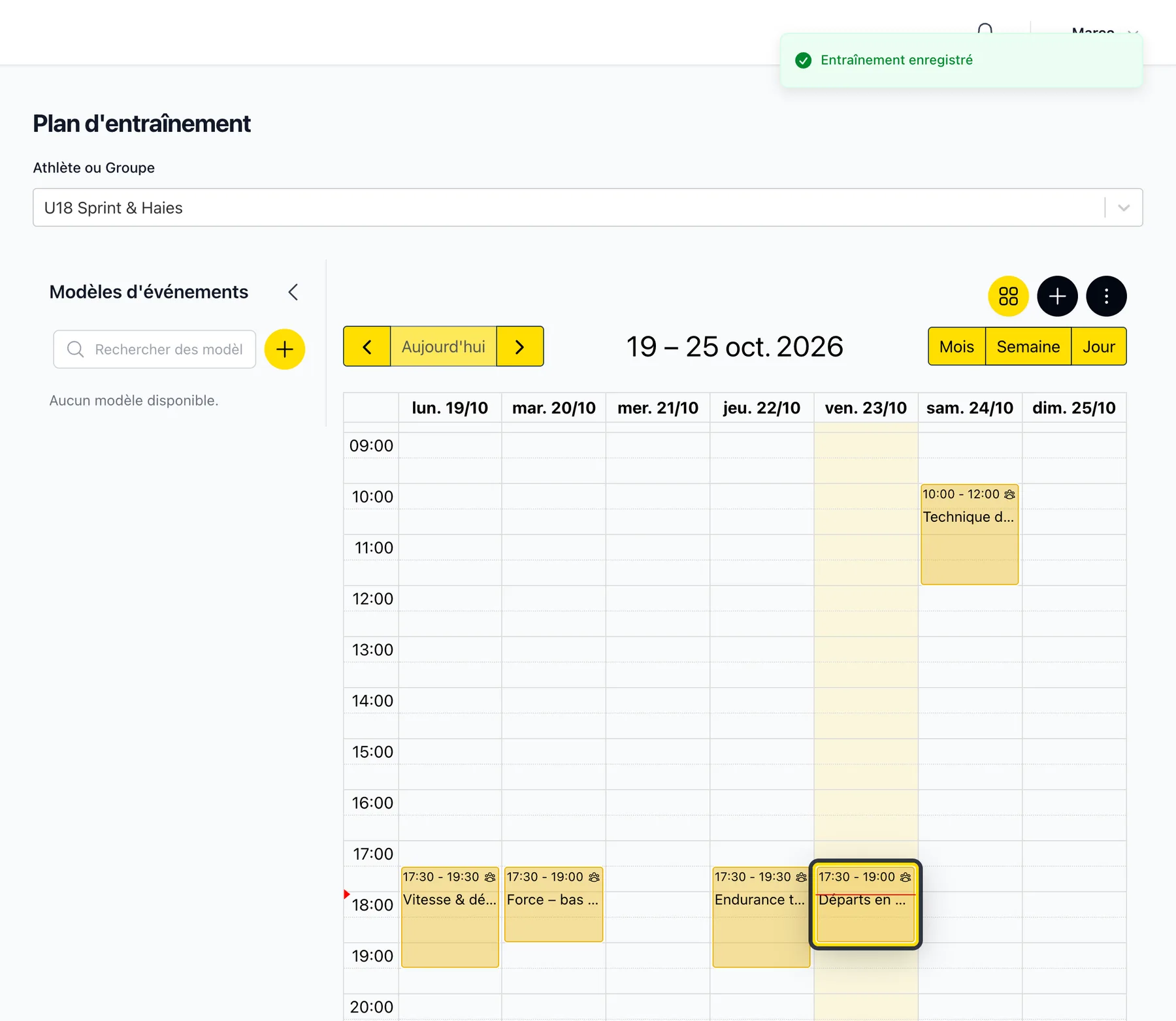This screenshot has width=1176, height=1021.
Task: Select the lun. 19/10 column header
Action: click(x=450, y=408)
